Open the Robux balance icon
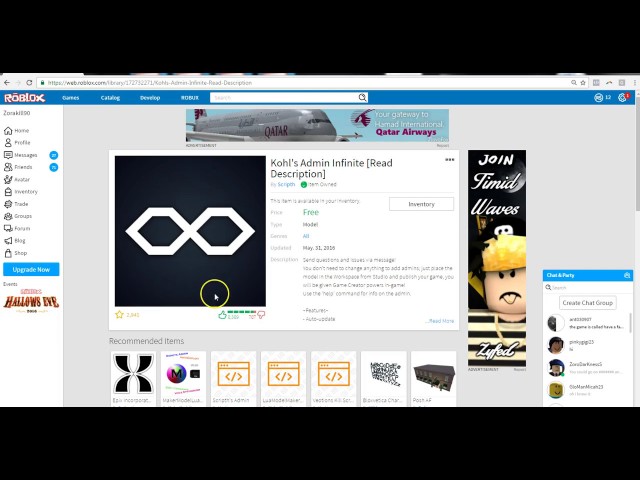640x480 pixels. pyautogui.click(x=599, y=98)
